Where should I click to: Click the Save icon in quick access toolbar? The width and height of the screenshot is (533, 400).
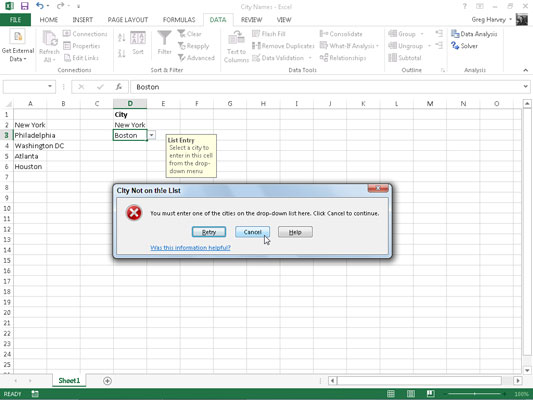[24, 6]
